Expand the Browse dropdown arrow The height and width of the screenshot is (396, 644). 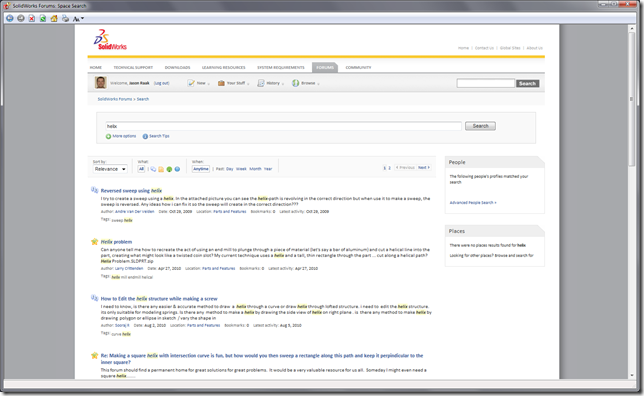pyautogui.click(x=318, y=84)
